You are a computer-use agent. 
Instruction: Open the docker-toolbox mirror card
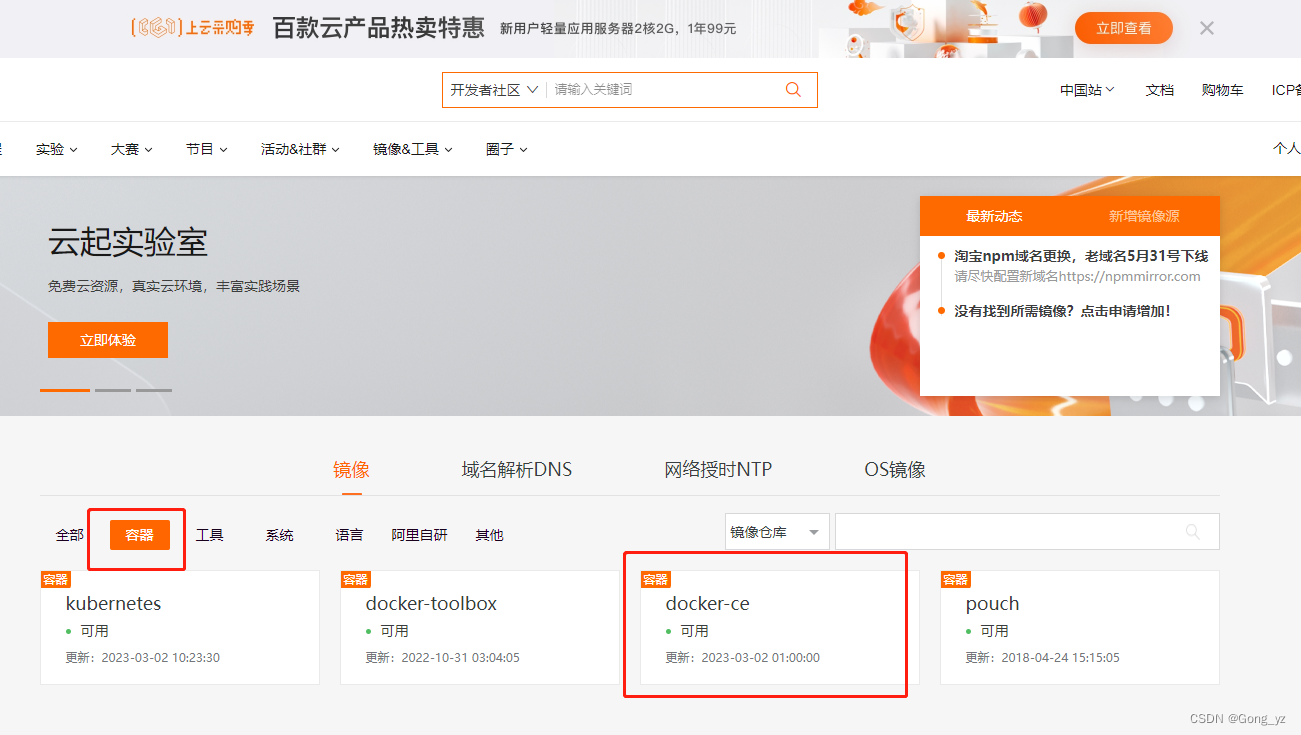click(x=480, y=627)
